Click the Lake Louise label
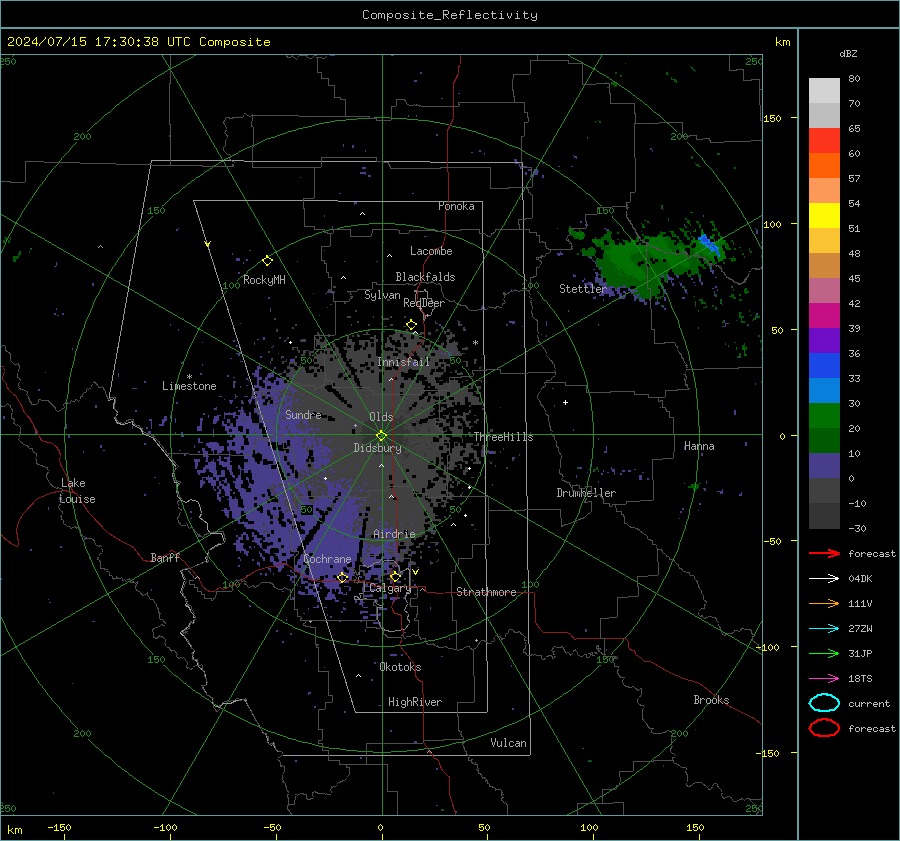This screenshot has width=900, height=841. point(77,491)
